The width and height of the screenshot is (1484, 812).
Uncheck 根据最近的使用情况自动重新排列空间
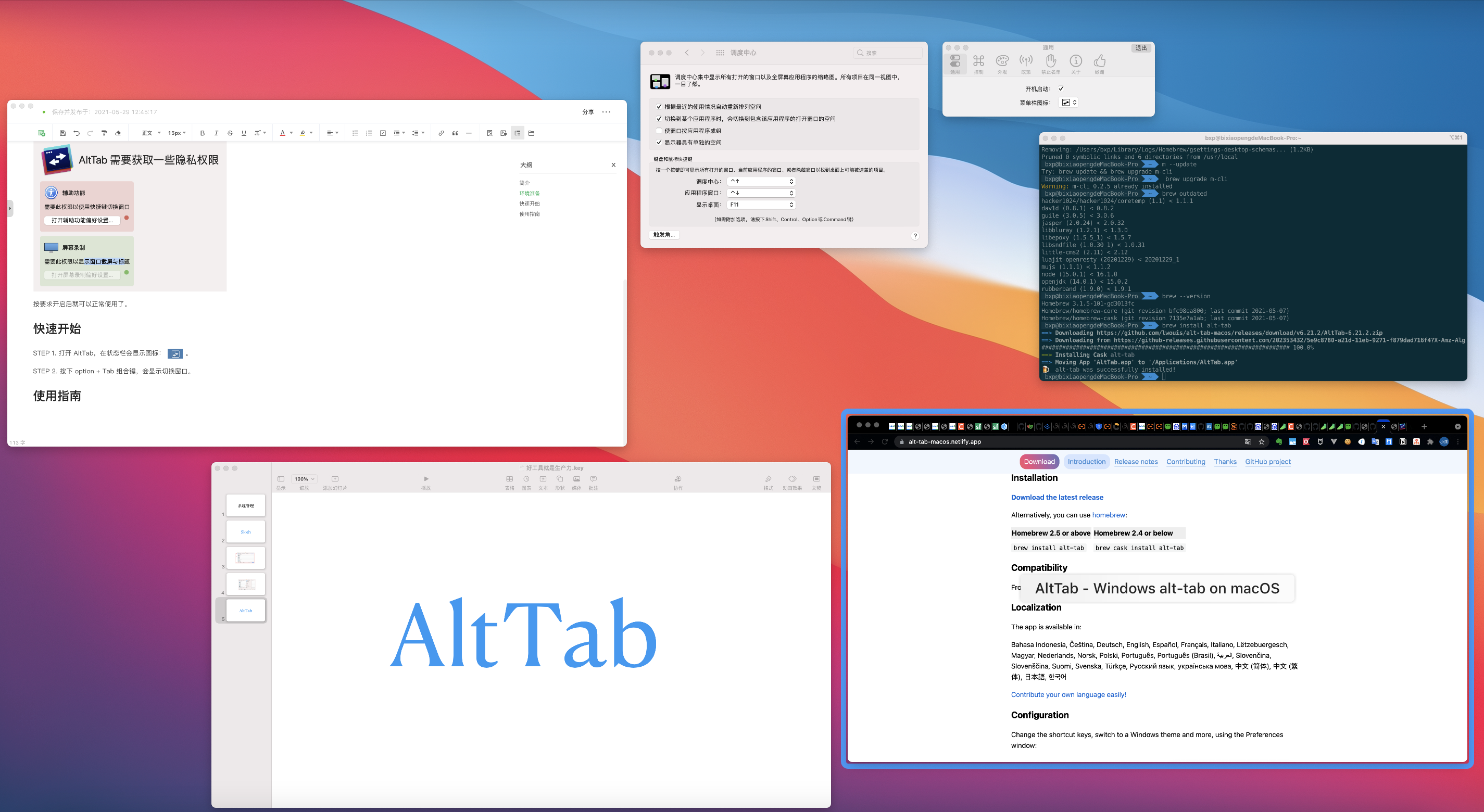coord(659,107)
